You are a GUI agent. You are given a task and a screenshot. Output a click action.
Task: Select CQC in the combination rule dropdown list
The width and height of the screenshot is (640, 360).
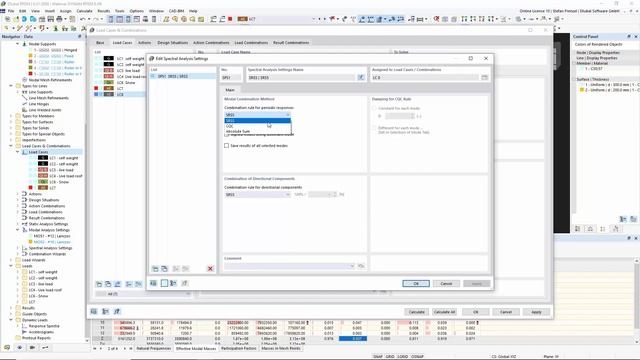(258, 126)
